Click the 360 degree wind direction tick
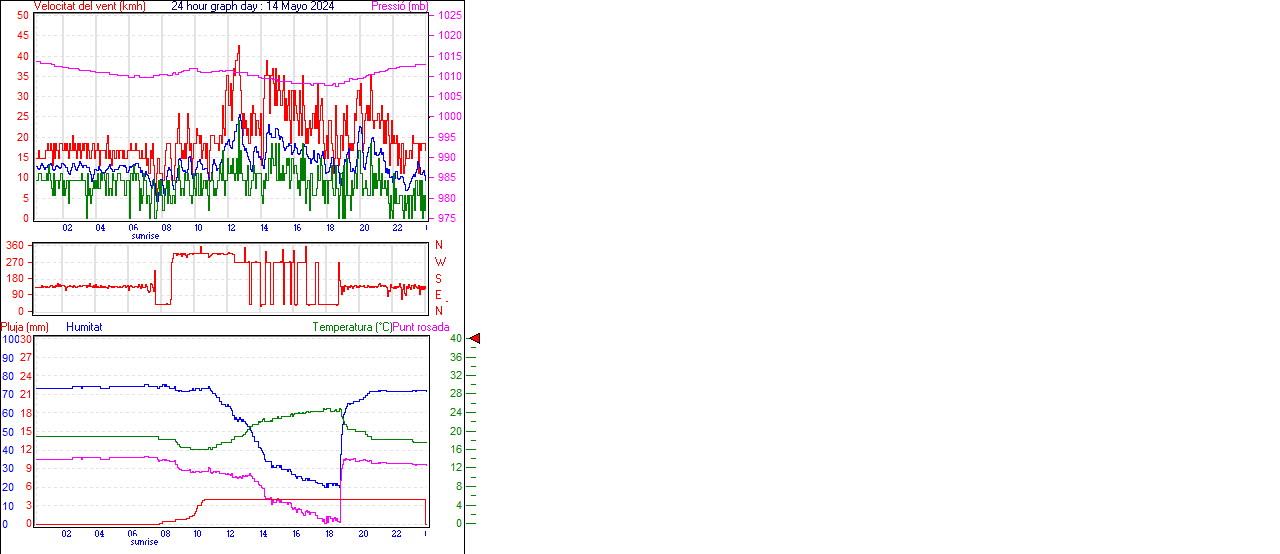The height and width of the screenshot is (554, 1280). 15,245
